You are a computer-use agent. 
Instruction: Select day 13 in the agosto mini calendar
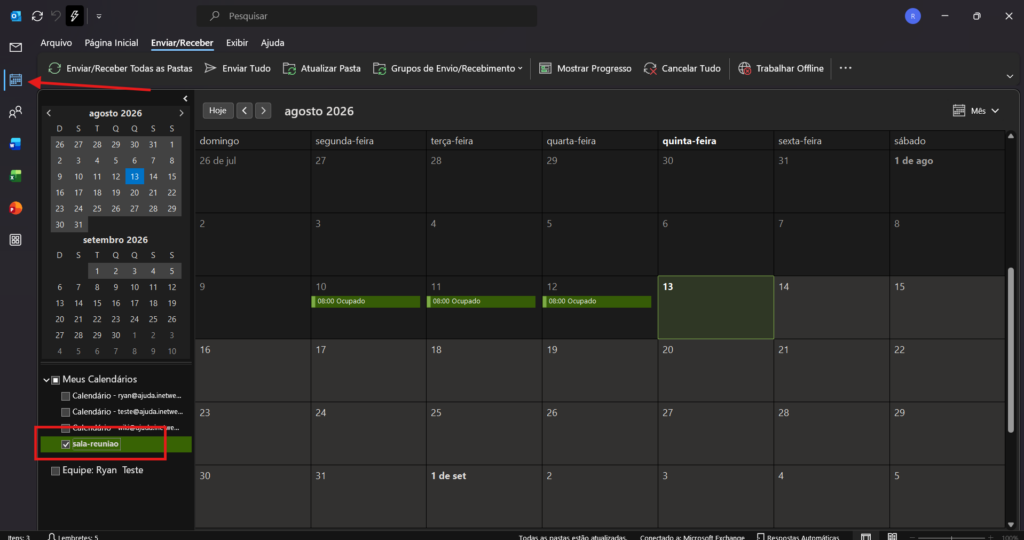tap(135, 176)
